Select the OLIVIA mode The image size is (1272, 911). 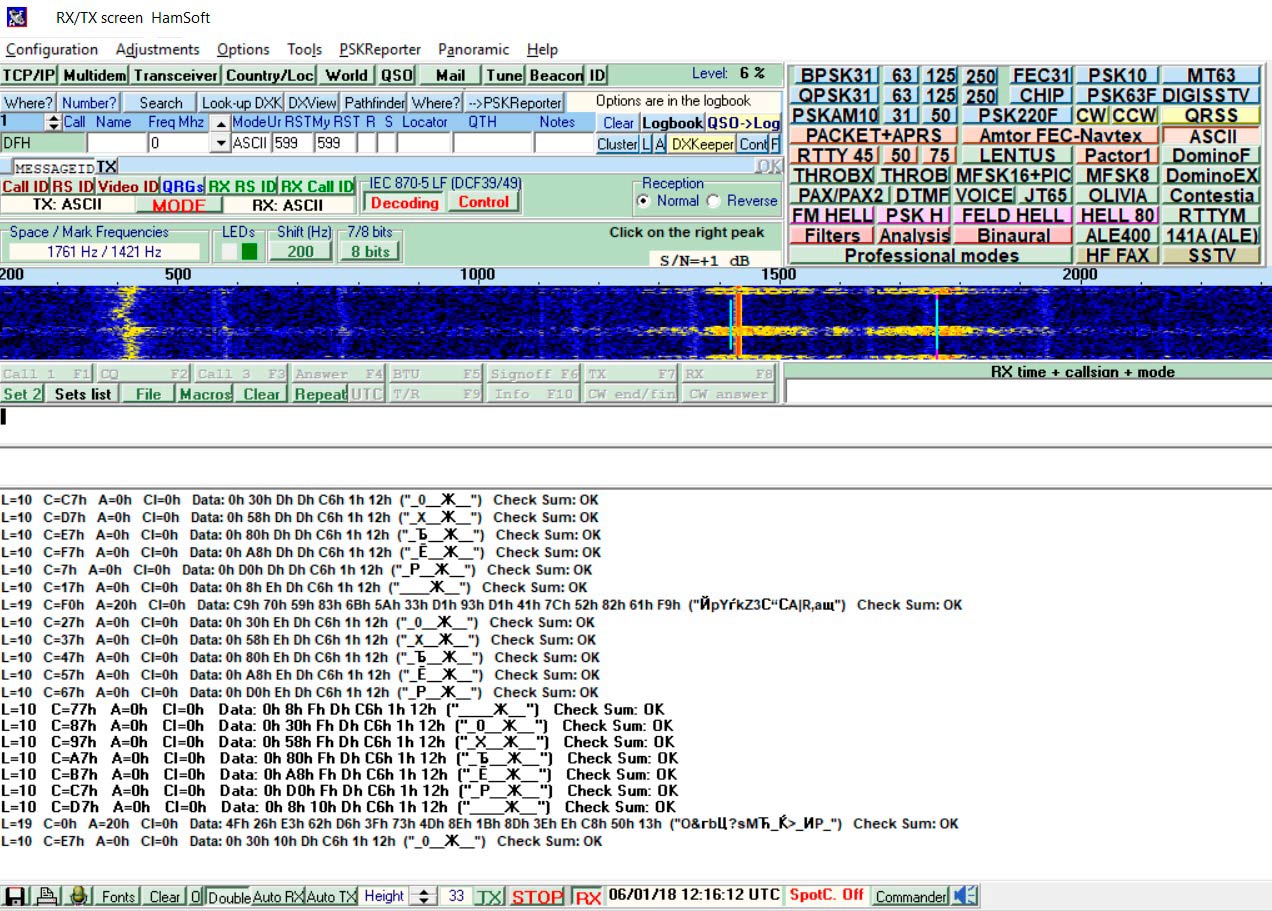(1117, 195)
